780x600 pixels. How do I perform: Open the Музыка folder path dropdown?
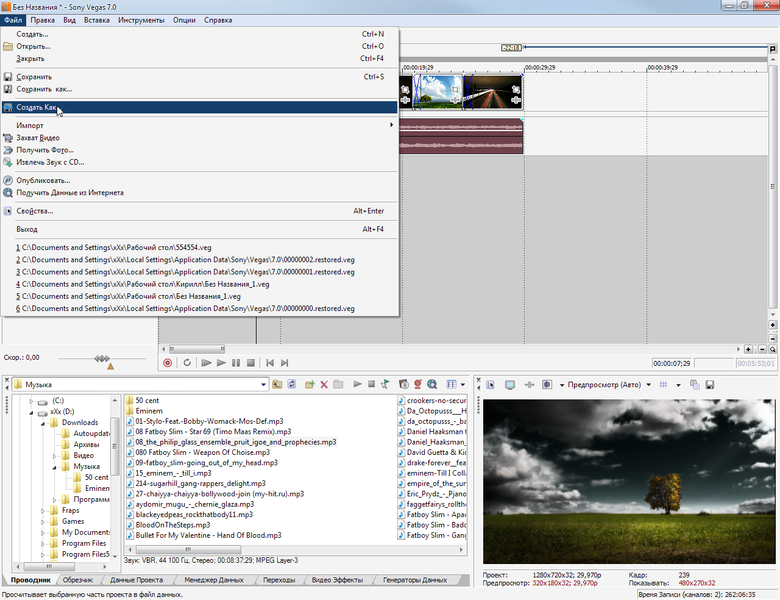click(x=263, y=384)
